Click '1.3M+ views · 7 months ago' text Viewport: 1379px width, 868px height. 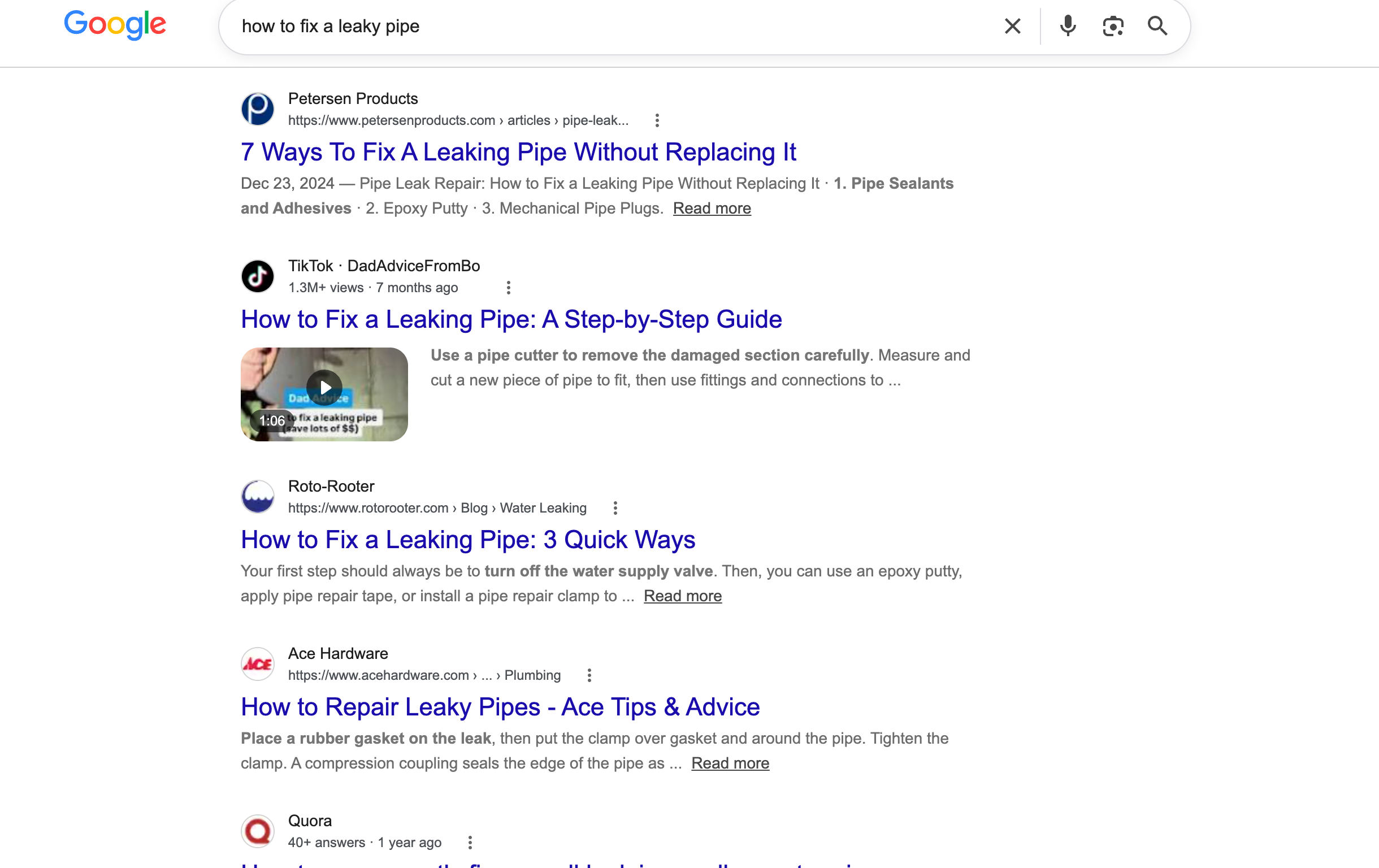click(x=373, y=288)
